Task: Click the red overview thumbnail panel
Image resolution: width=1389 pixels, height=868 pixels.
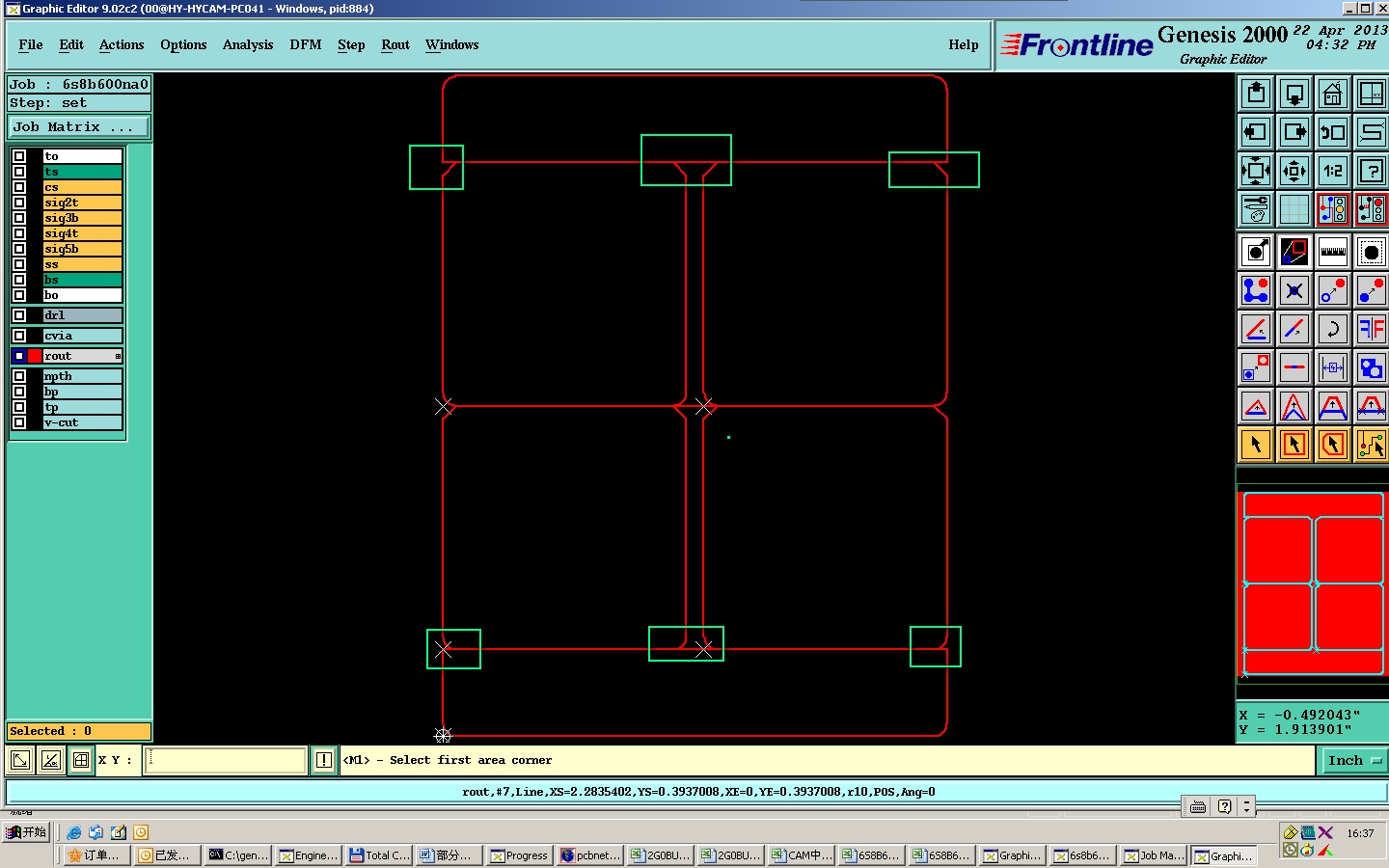Action: (x=1312, y=583)
